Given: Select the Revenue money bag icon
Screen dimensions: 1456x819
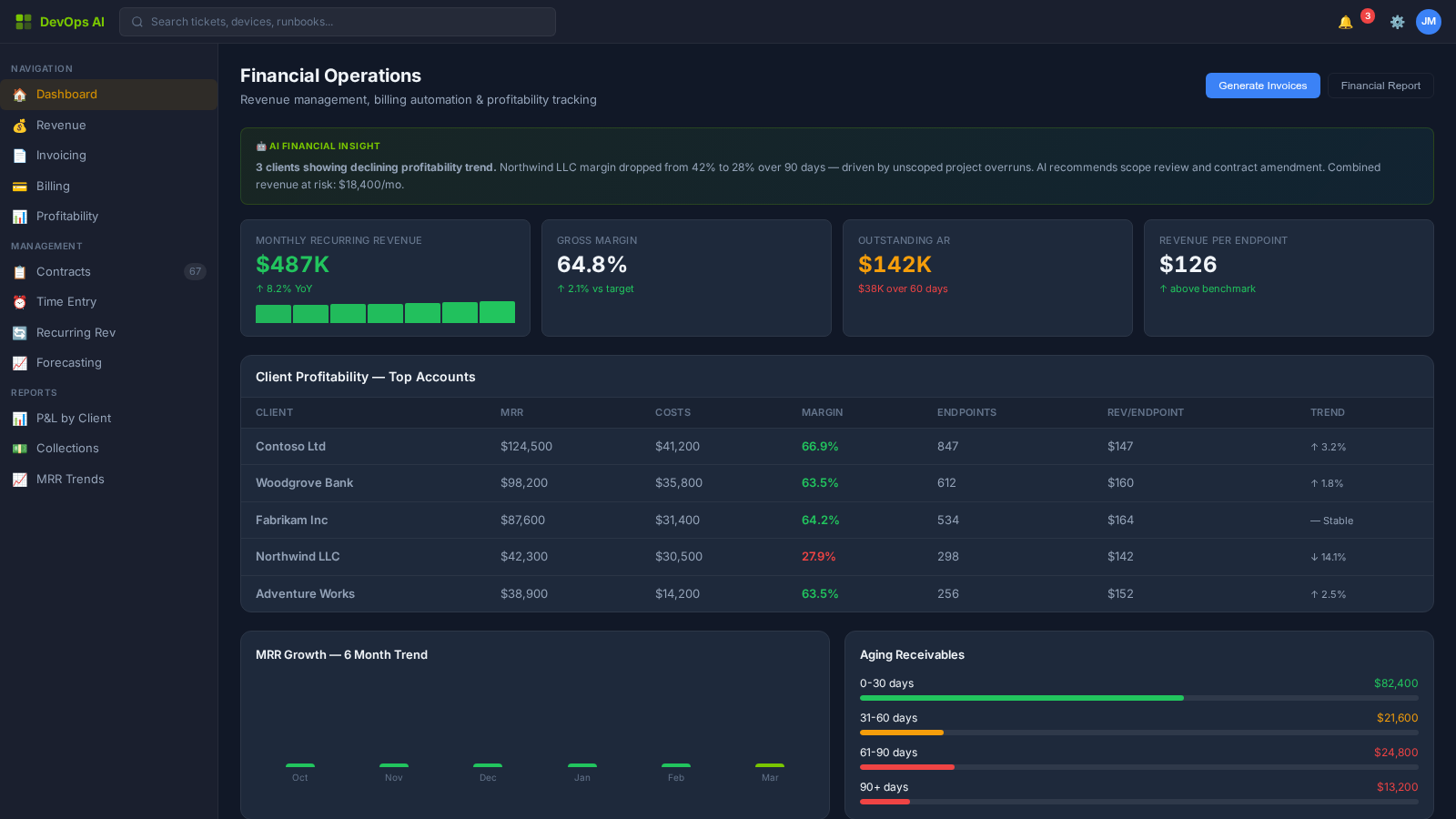Looking at the screenshot, I should pos(19,125).
